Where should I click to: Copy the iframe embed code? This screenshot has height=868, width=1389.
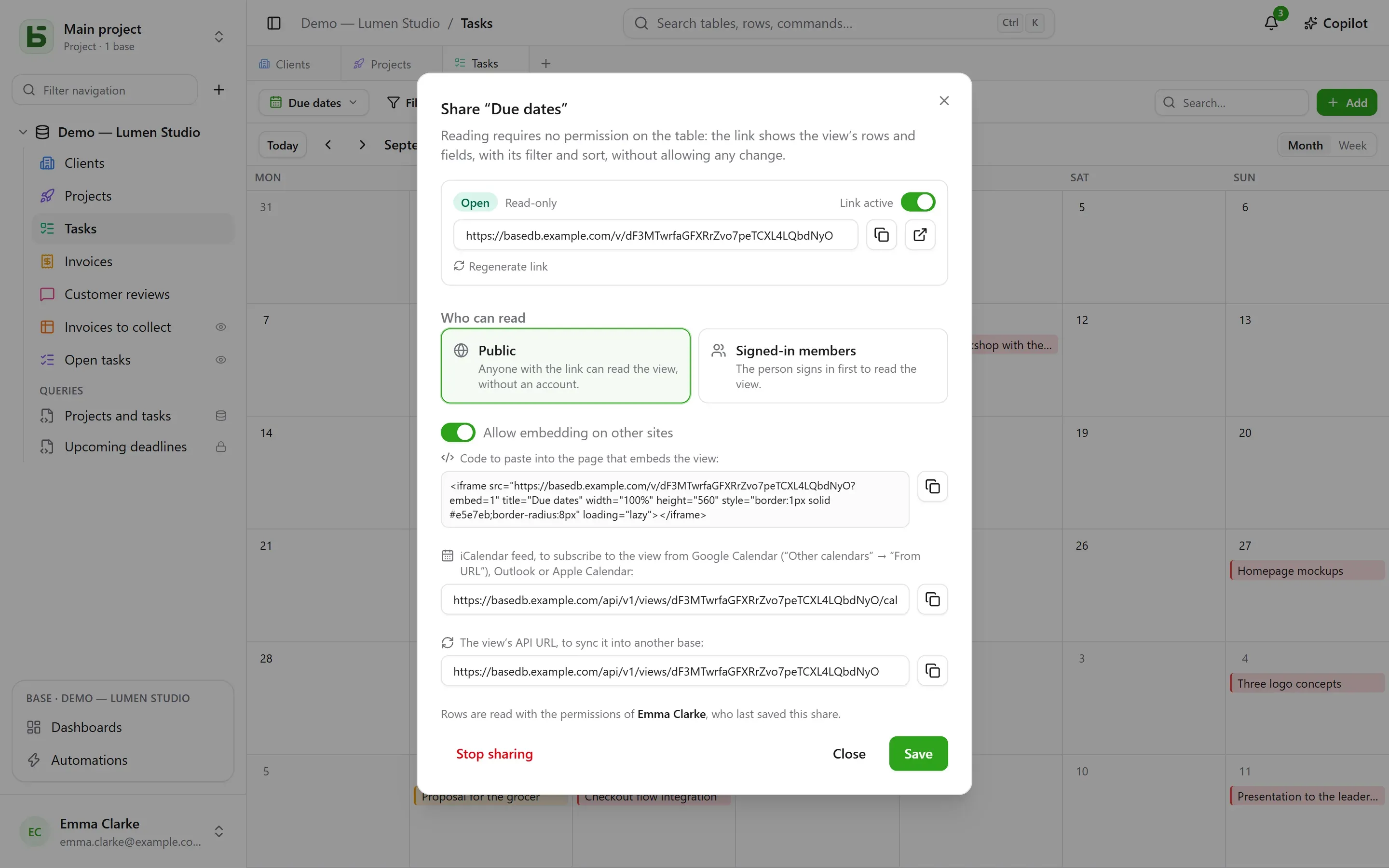pyautogui.click(x=932, y=487)
